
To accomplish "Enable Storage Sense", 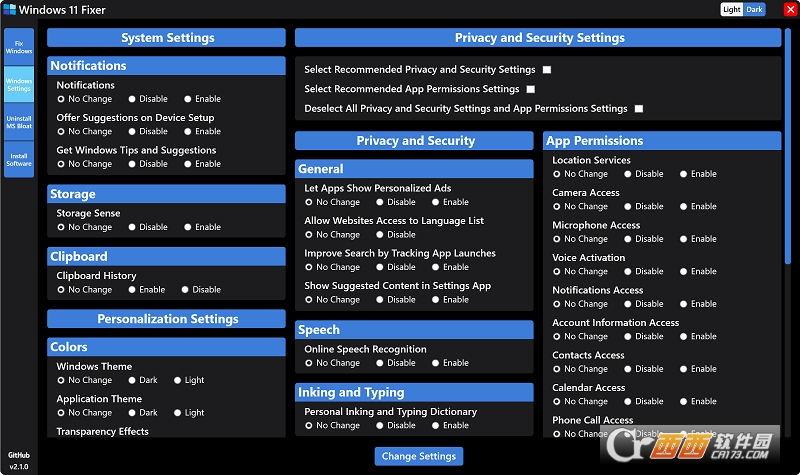I will tap(187, 227).
